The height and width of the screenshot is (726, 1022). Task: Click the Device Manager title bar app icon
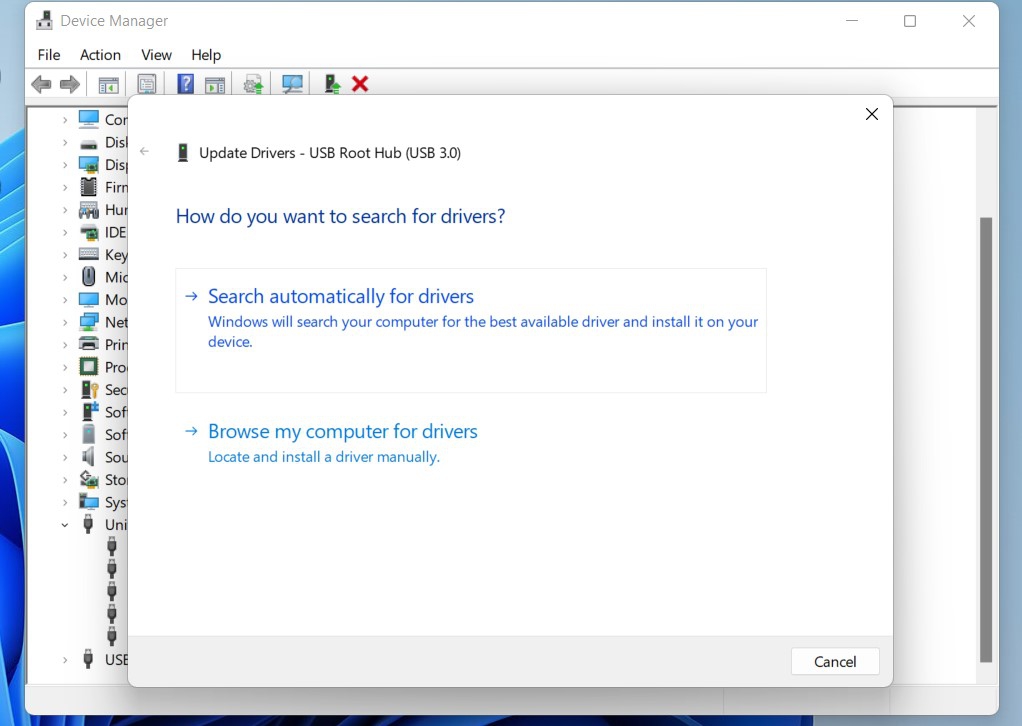[x=44, y=20]
